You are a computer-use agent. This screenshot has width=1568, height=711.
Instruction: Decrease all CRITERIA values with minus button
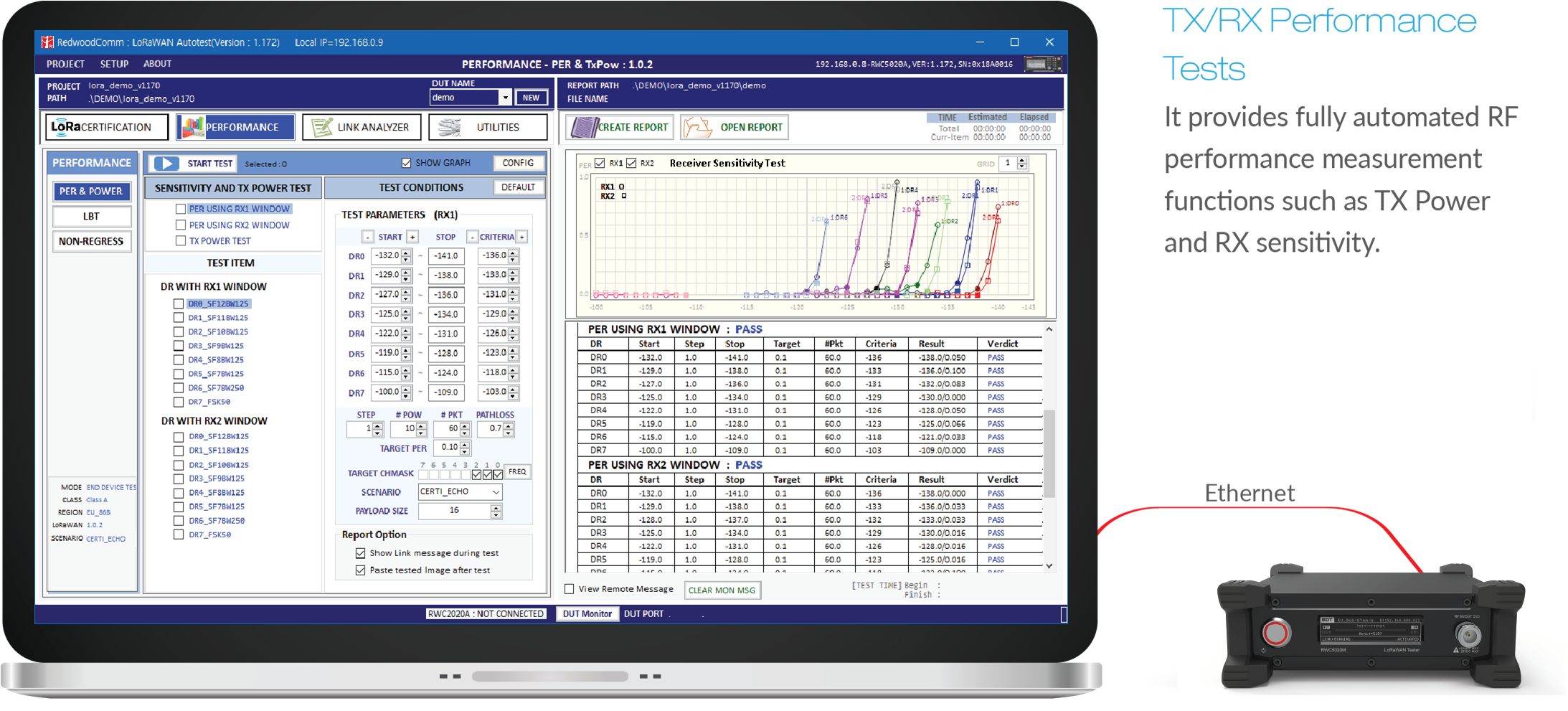point(472,237)
